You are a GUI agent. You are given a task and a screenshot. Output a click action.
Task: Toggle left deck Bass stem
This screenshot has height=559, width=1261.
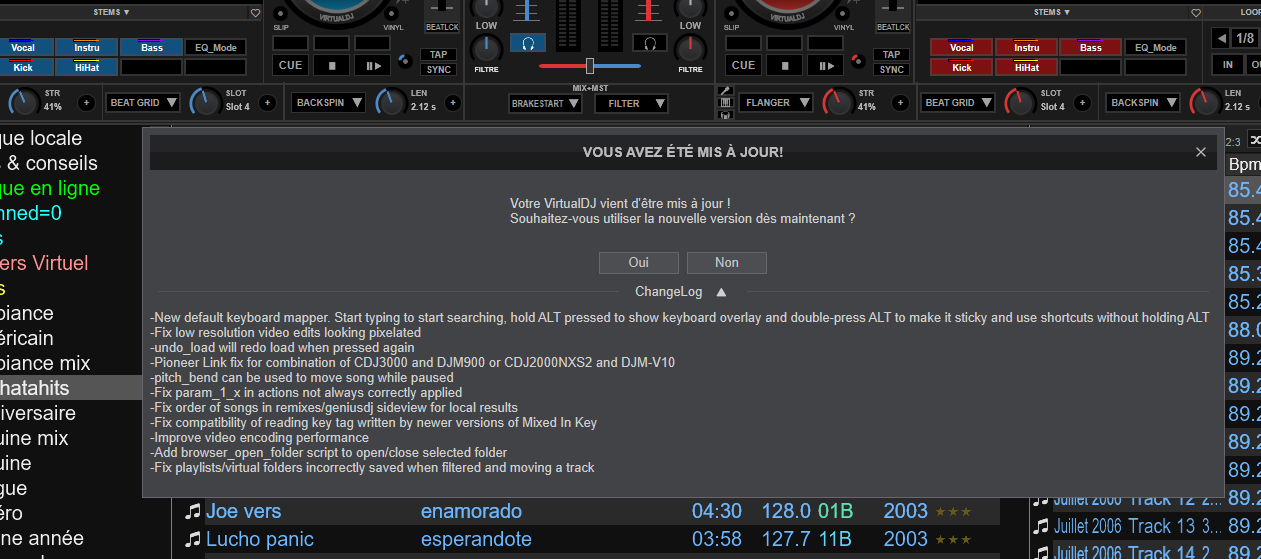(x=151, y=47)
